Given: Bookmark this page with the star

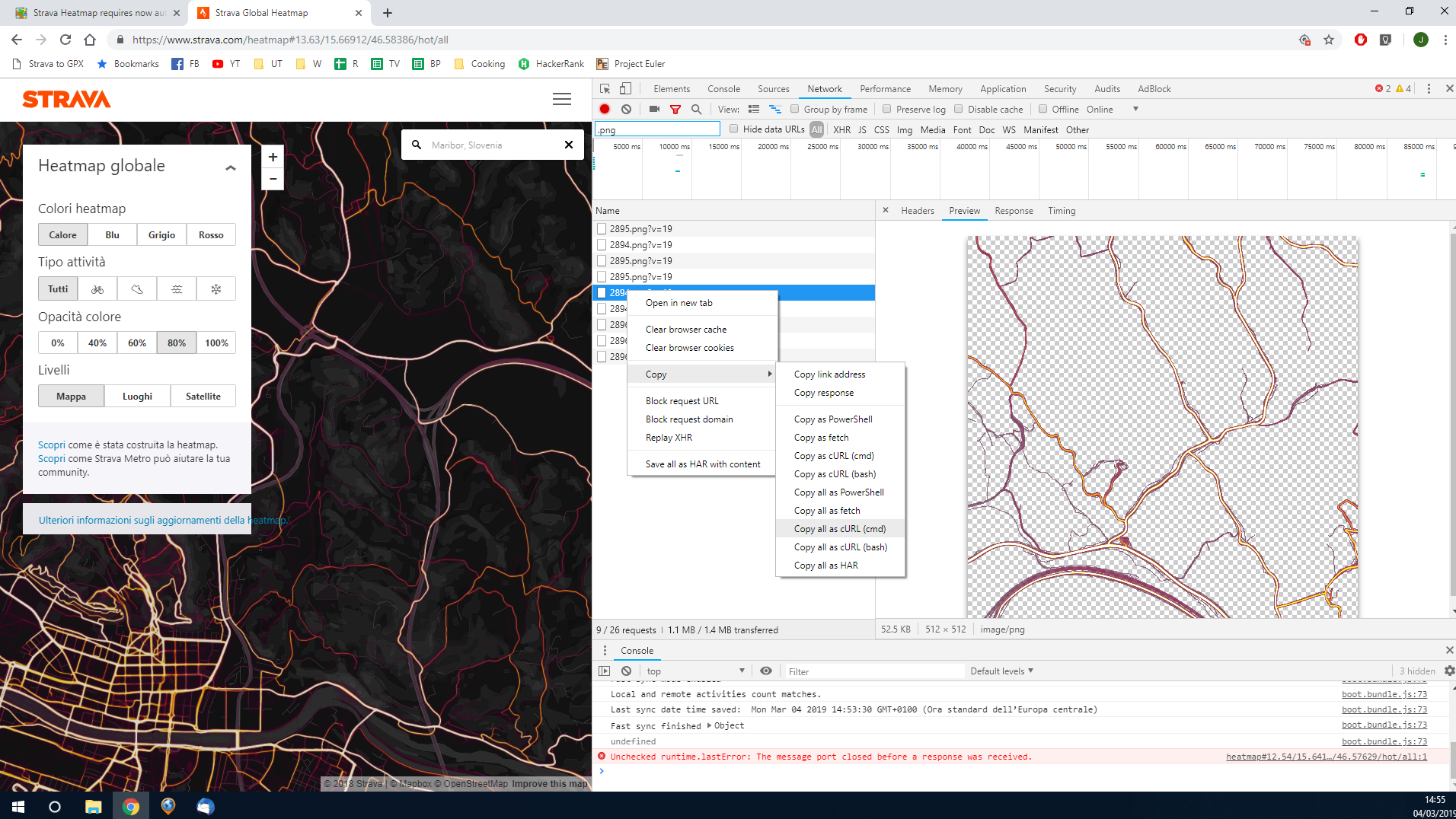Looking at the screenshot, I should (1329, 40).
